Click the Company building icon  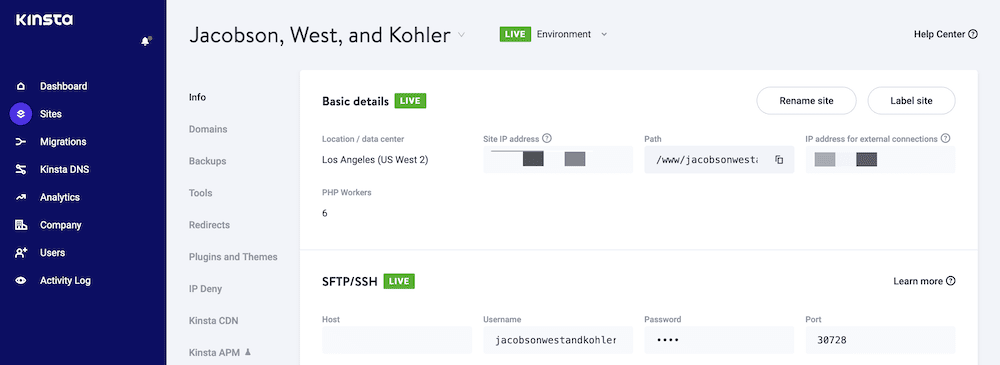[20, 225]
